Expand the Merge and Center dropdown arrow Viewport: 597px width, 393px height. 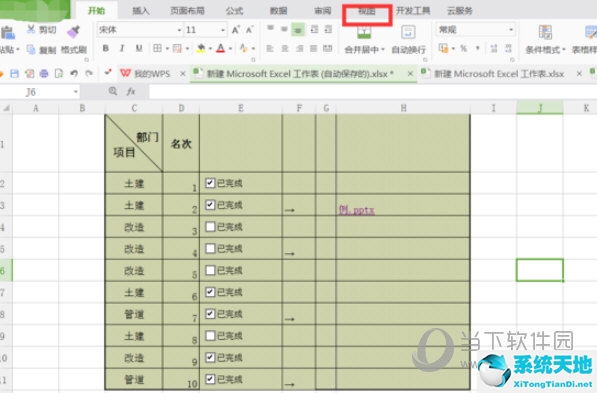[x=383, y=50]
